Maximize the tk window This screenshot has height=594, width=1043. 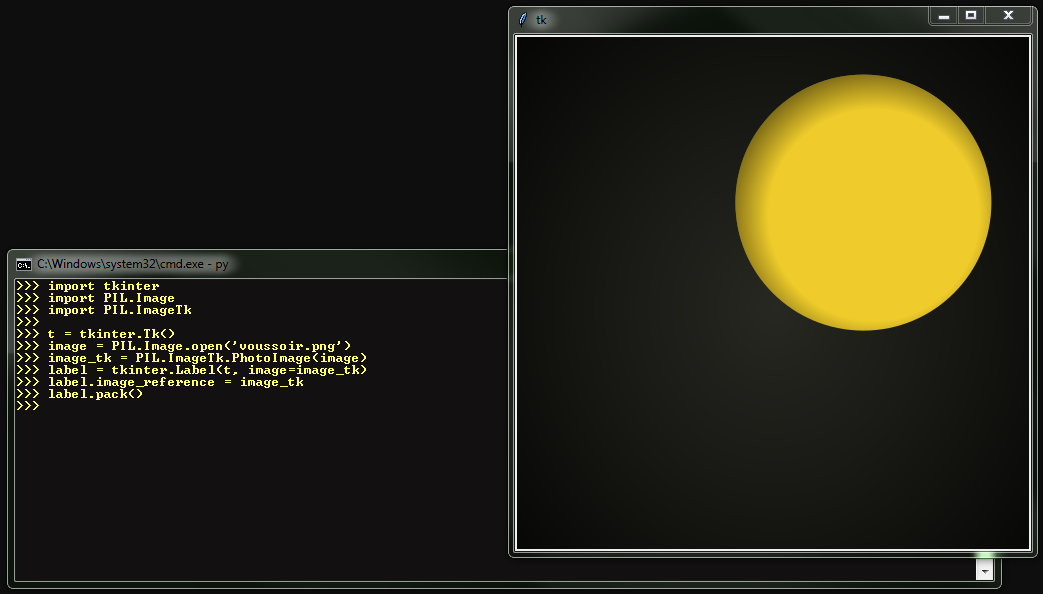coord(970,16)
